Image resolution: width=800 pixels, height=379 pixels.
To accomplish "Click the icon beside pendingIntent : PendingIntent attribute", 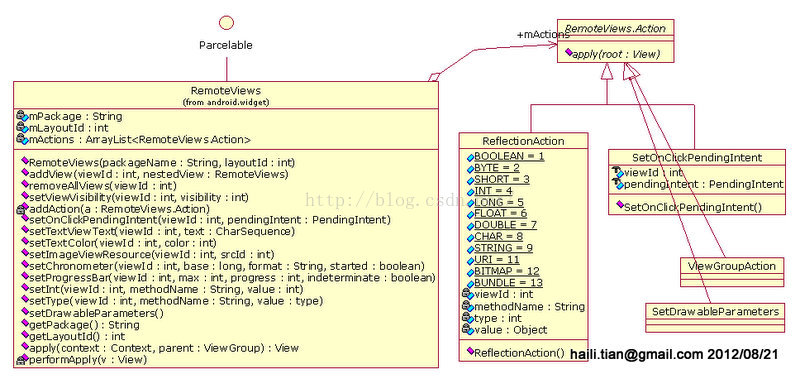I will tap(617, 184).
